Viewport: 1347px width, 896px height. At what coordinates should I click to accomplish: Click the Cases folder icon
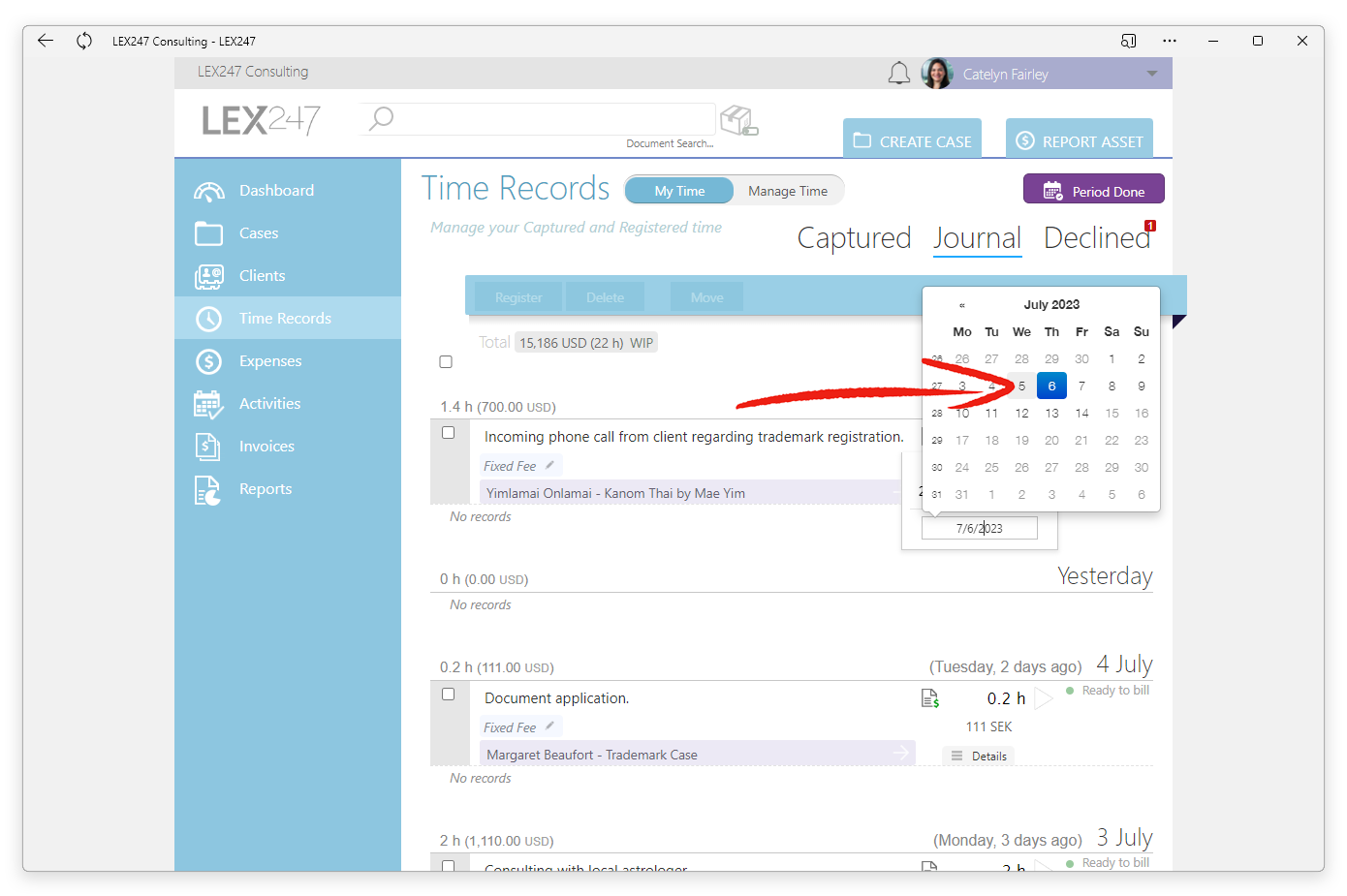click(x=208, y=233)
